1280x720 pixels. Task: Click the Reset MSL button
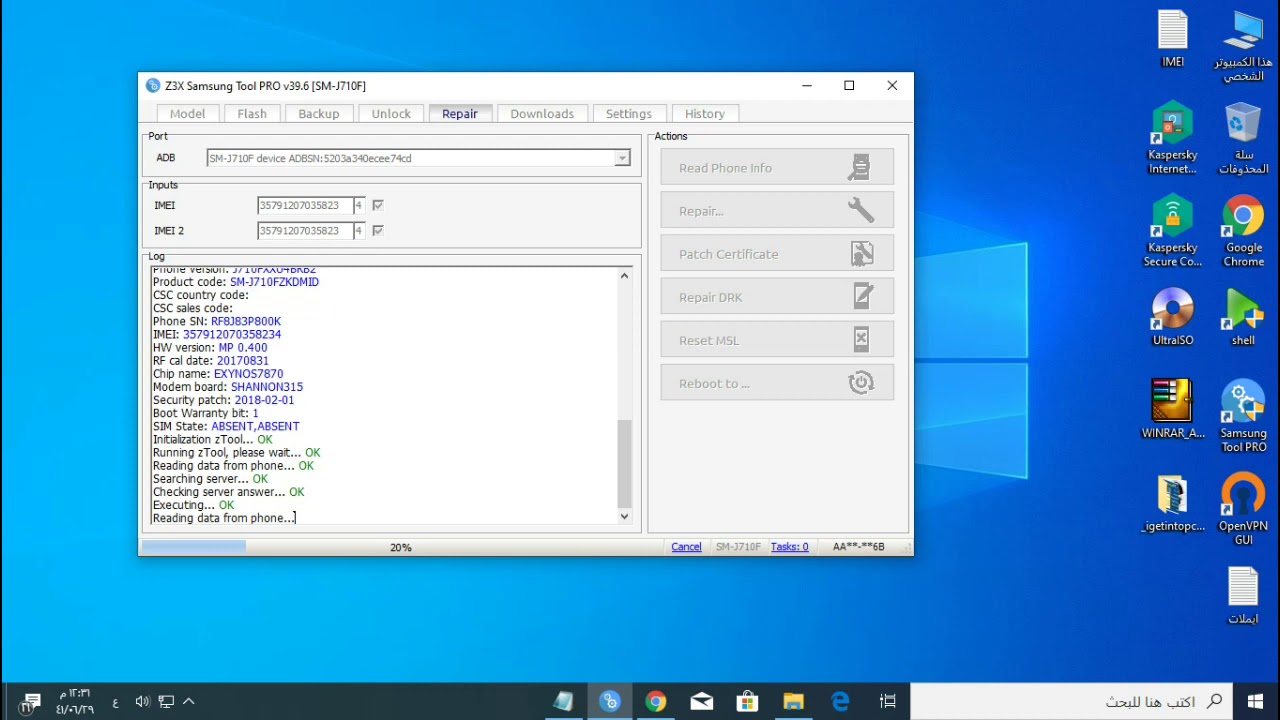(x=777, y=340)
